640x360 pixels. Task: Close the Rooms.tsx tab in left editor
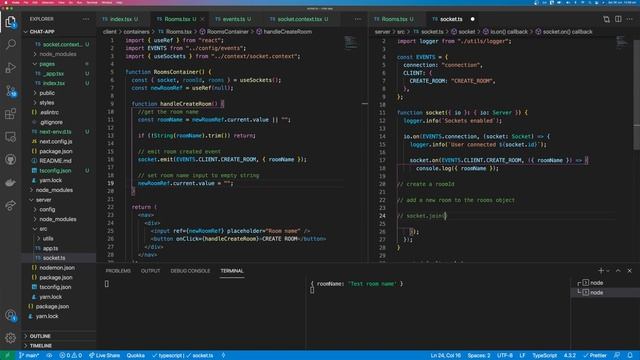202,19
